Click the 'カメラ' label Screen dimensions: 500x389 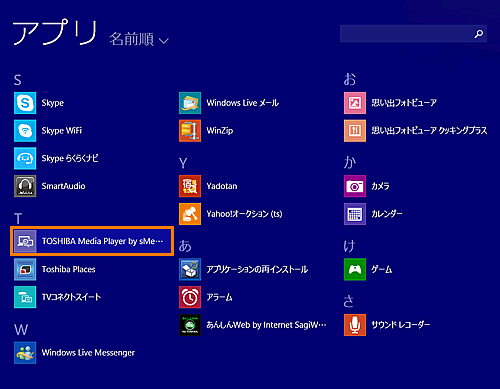point(380,186)
